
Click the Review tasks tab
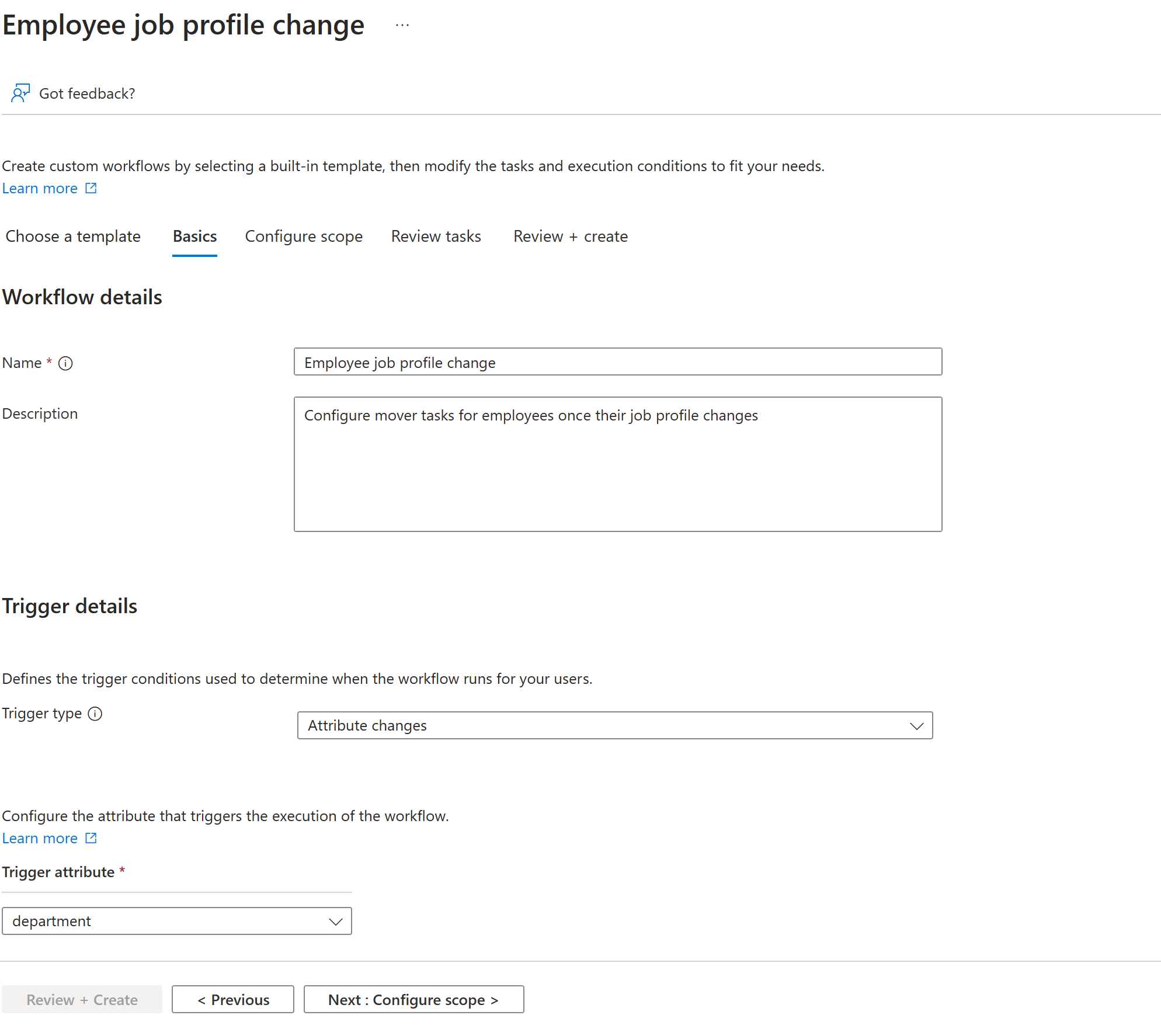pyautogui.click(x=437, y=236)
